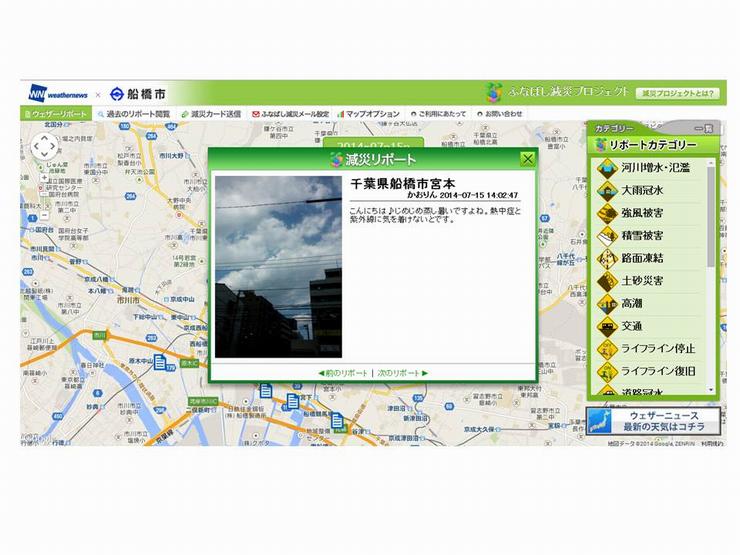
Task: Switch to カテゴリー tab in side panel
Action: [x=614, y=128]
